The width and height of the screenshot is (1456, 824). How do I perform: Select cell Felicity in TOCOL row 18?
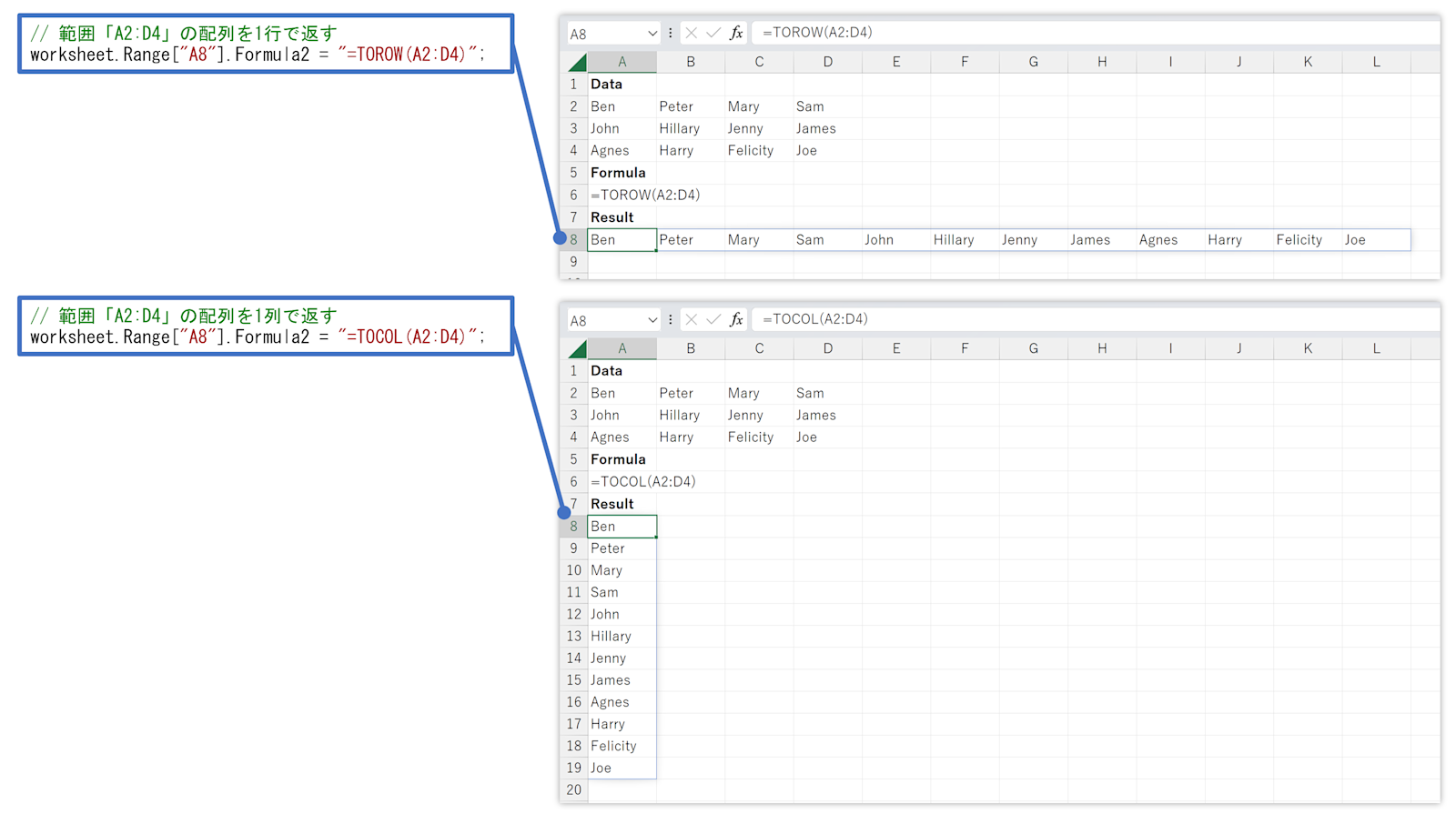[622, 747]
